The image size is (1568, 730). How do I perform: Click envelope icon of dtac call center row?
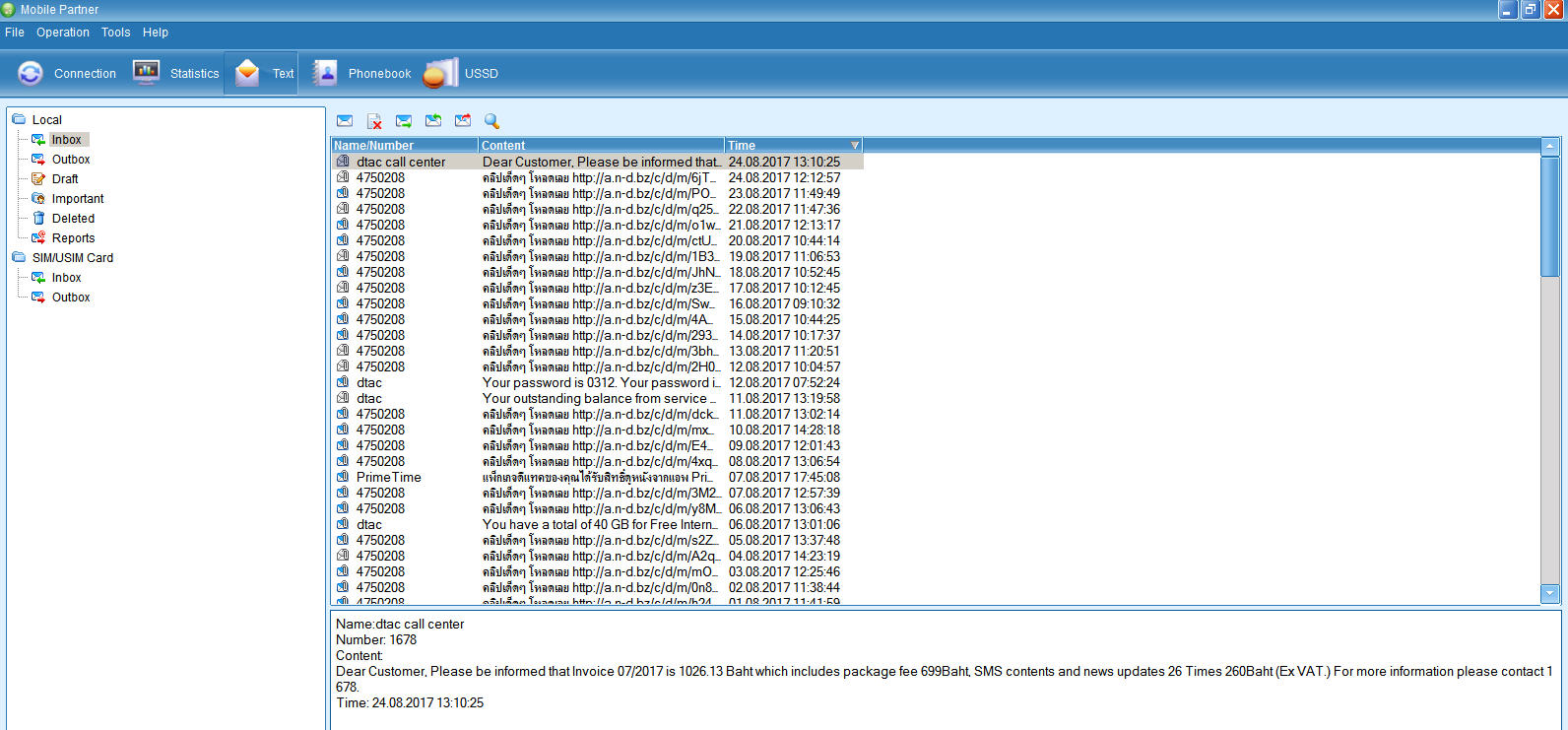(343, 162)
